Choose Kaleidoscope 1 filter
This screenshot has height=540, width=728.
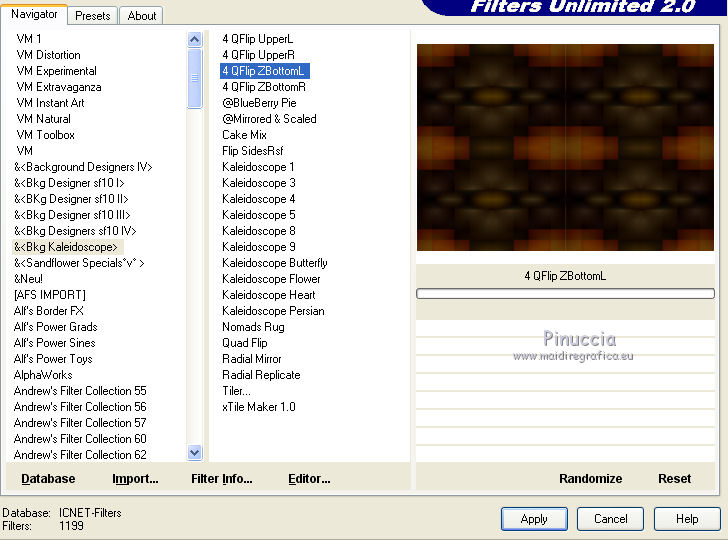[258, 167]
